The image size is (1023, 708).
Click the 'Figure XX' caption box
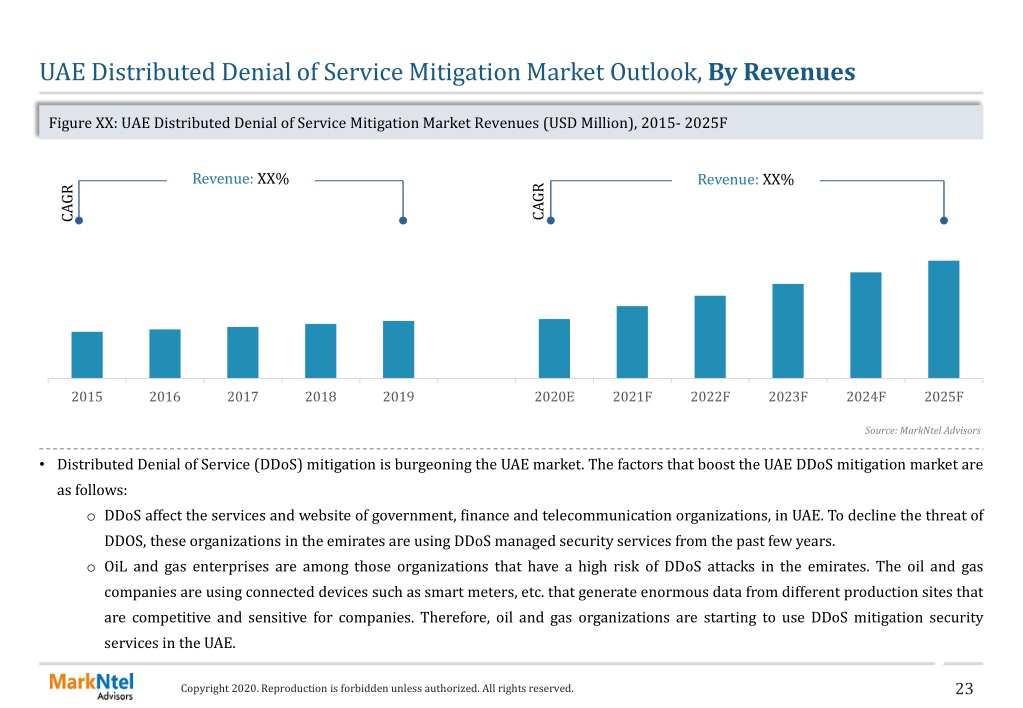(510, 122)
